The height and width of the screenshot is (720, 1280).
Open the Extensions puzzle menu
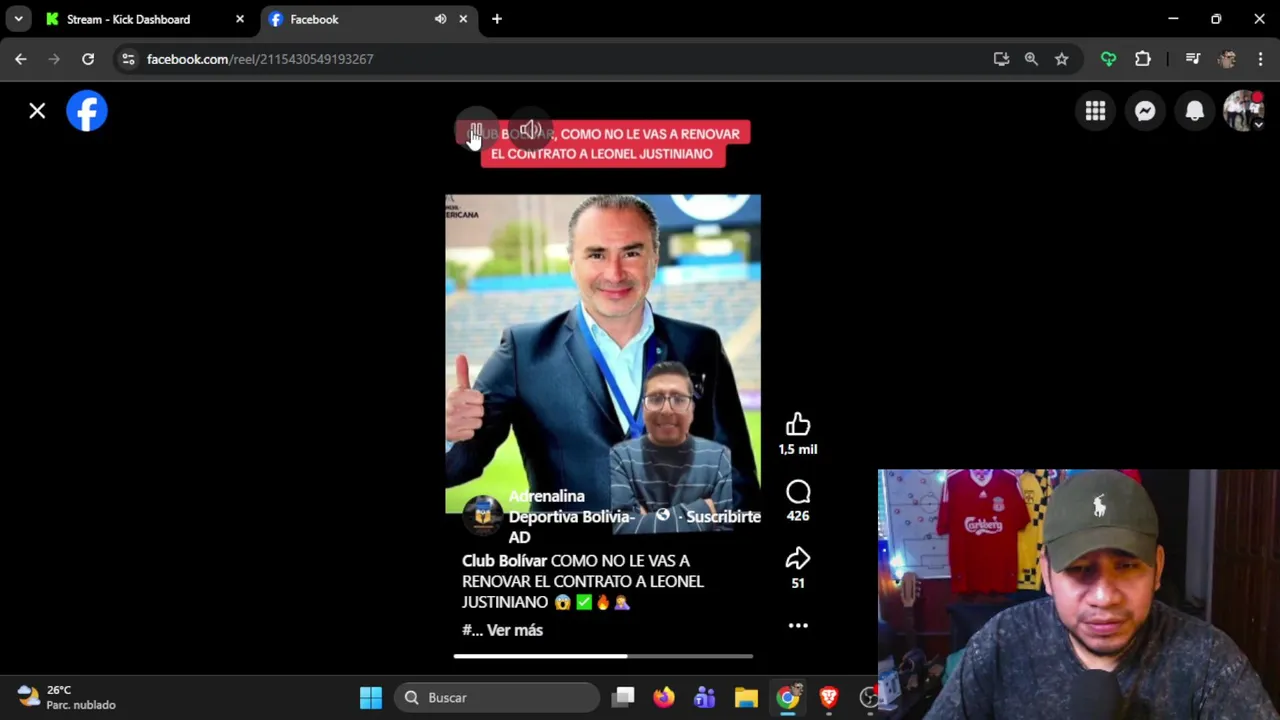pos(1143,59)
